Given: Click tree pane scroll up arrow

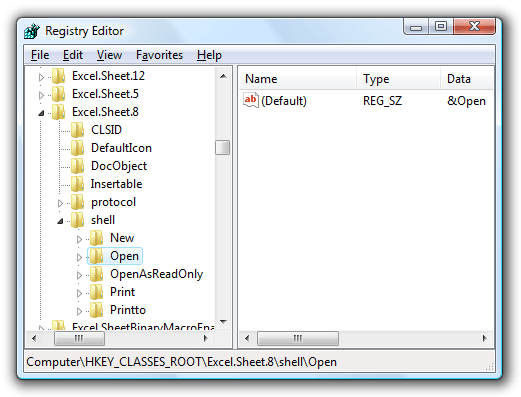Looking at the screenshot, I should click(223, 76).
